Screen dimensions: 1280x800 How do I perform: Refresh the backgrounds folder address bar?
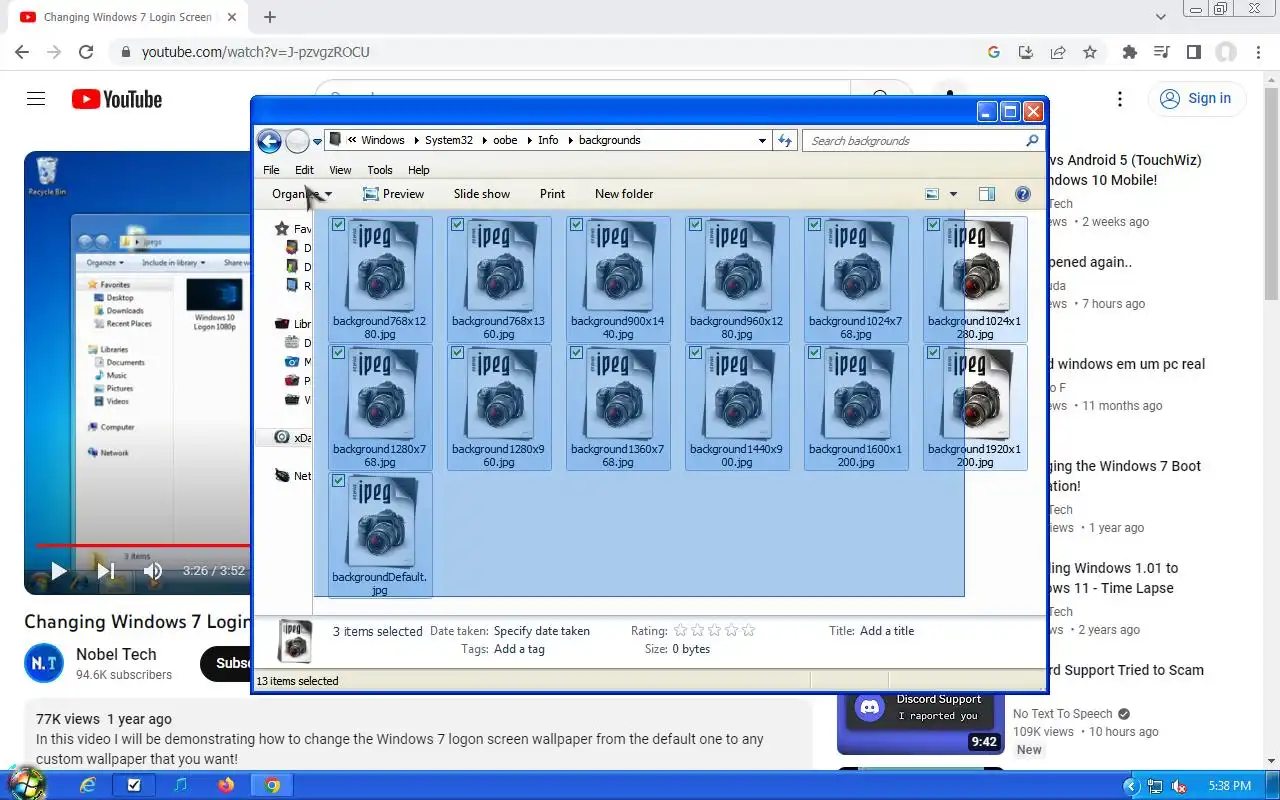click(785, 140)
